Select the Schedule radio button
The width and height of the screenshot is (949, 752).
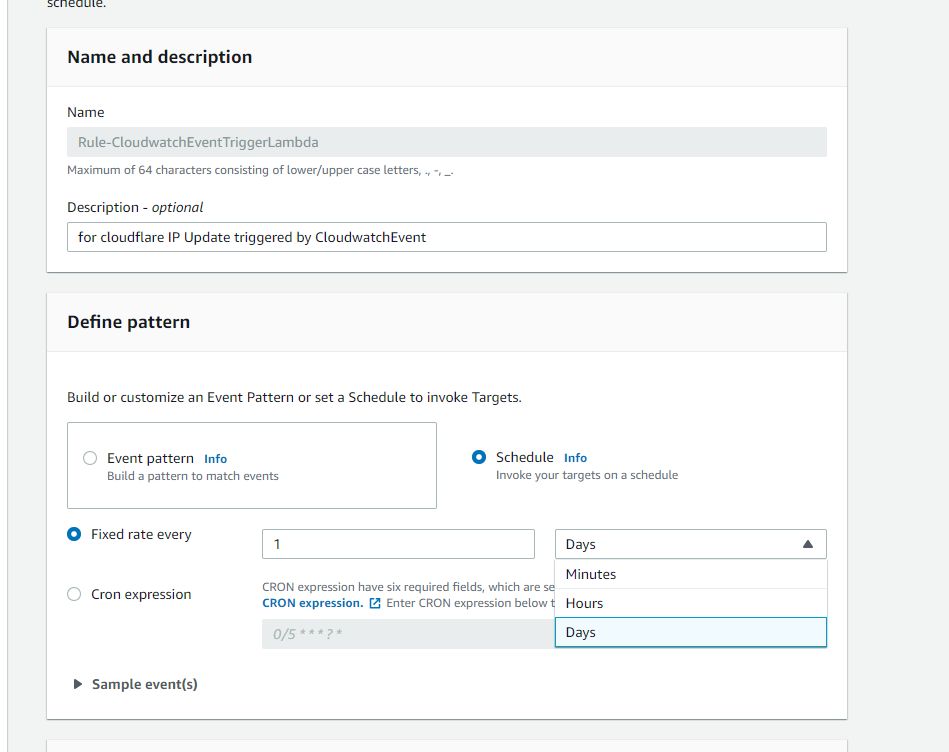click(x=479, y=457)
